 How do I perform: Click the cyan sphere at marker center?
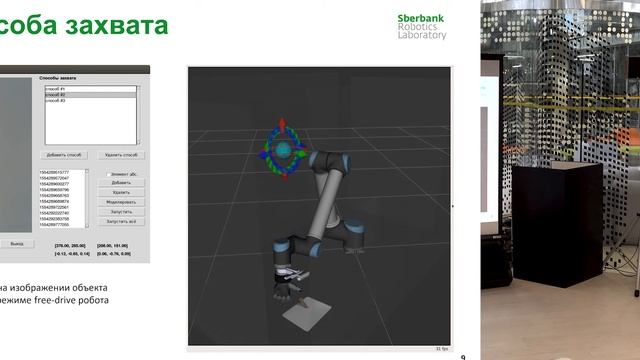pos(283,151)
